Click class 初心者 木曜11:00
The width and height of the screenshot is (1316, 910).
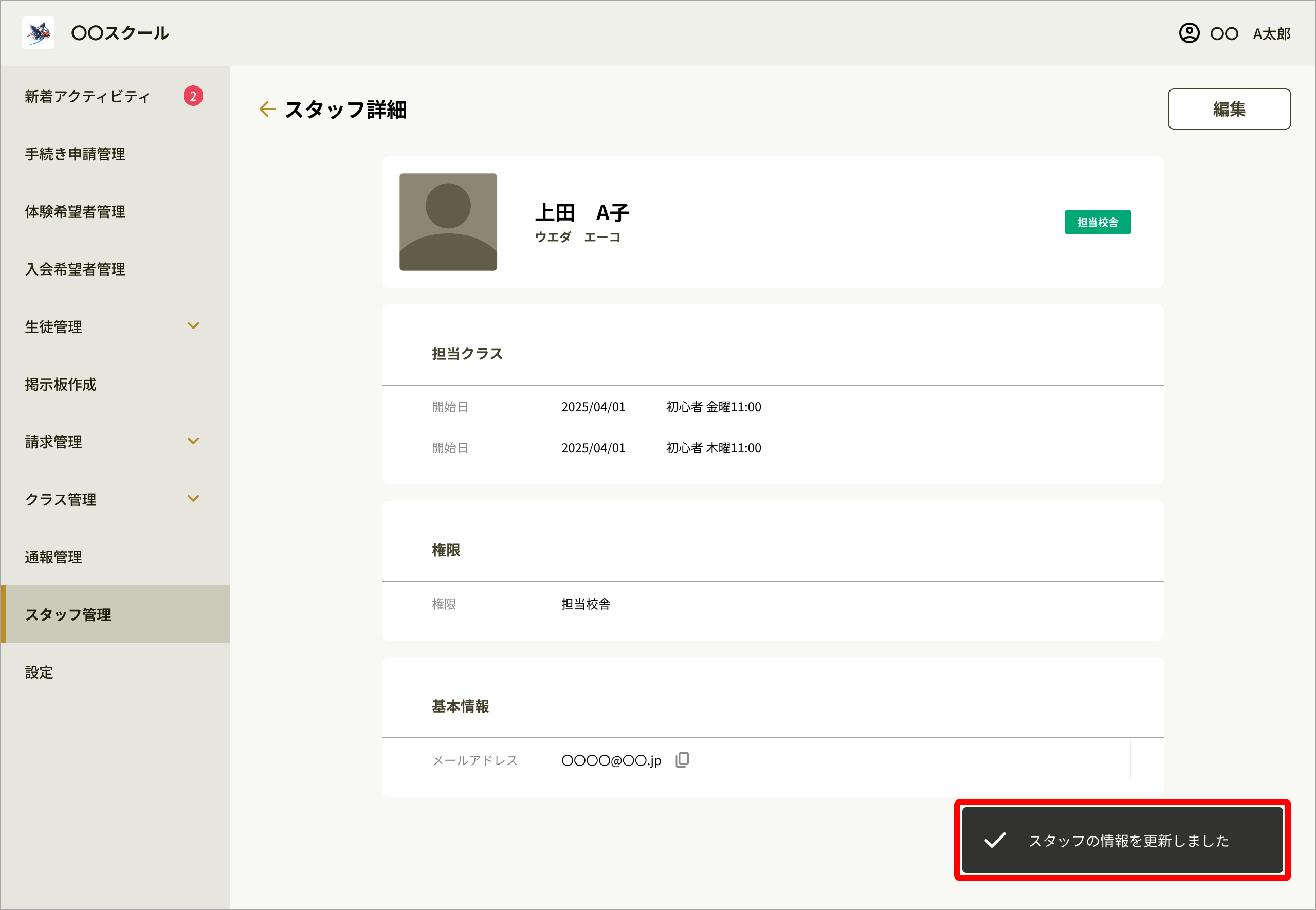(x=714, y=448)
